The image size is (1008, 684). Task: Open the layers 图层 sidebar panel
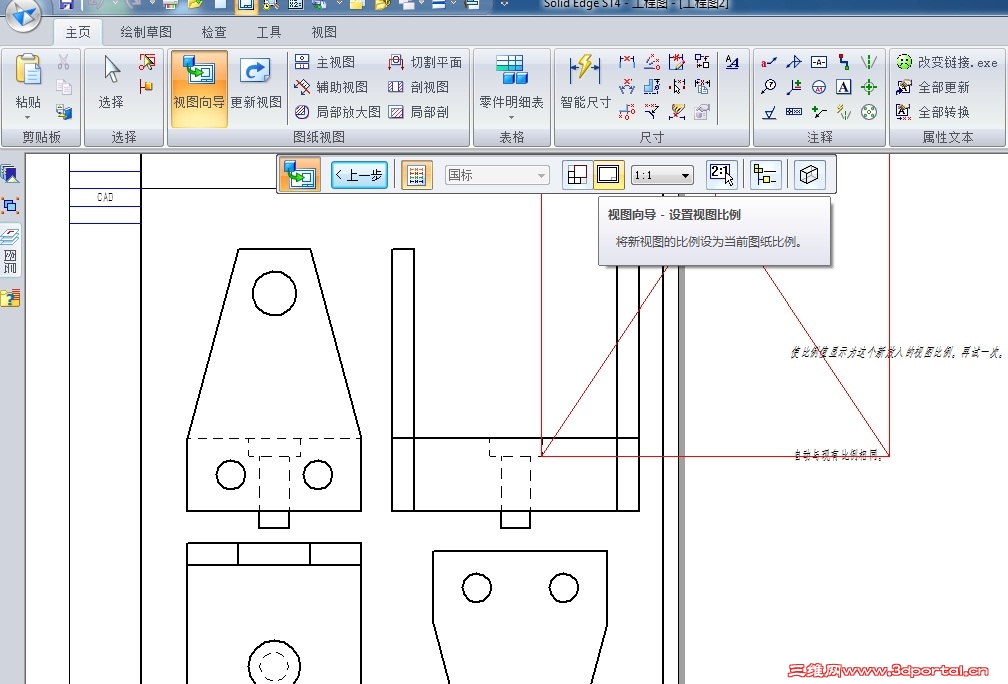[x=10, y=251]
